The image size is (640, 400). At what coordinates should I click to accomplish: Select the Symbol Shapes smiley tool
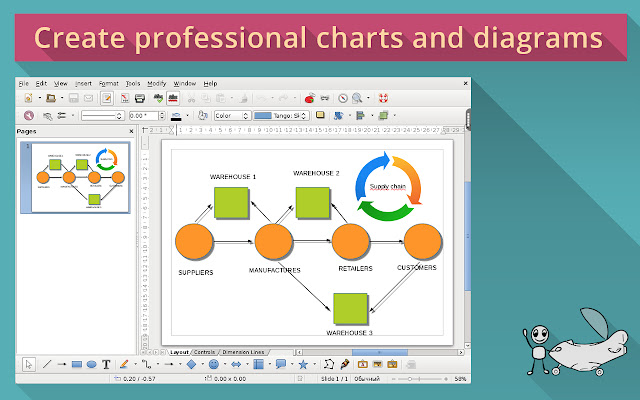(x=213, y=364)
